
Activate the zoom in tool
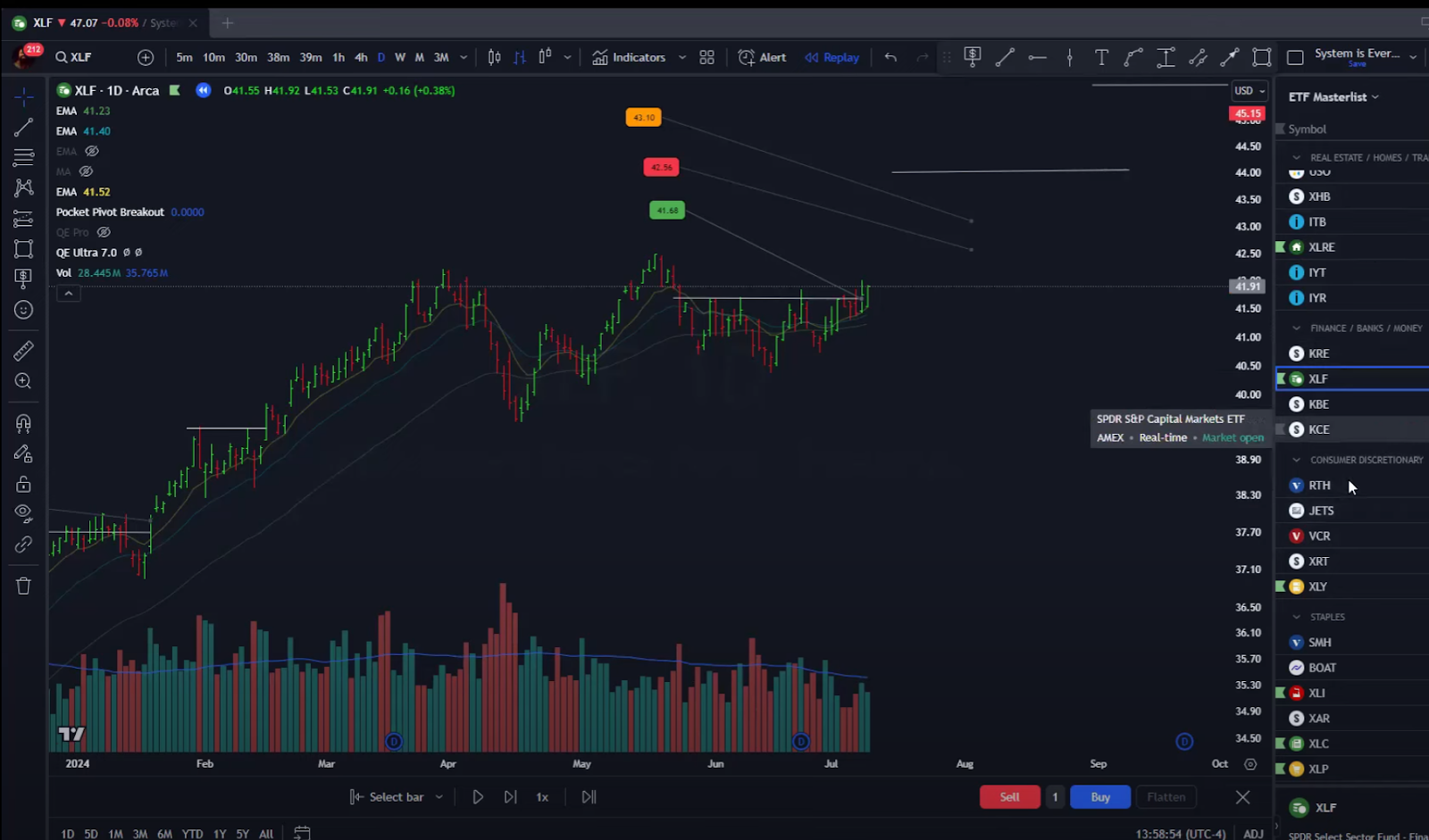click(x=23, y=381)
